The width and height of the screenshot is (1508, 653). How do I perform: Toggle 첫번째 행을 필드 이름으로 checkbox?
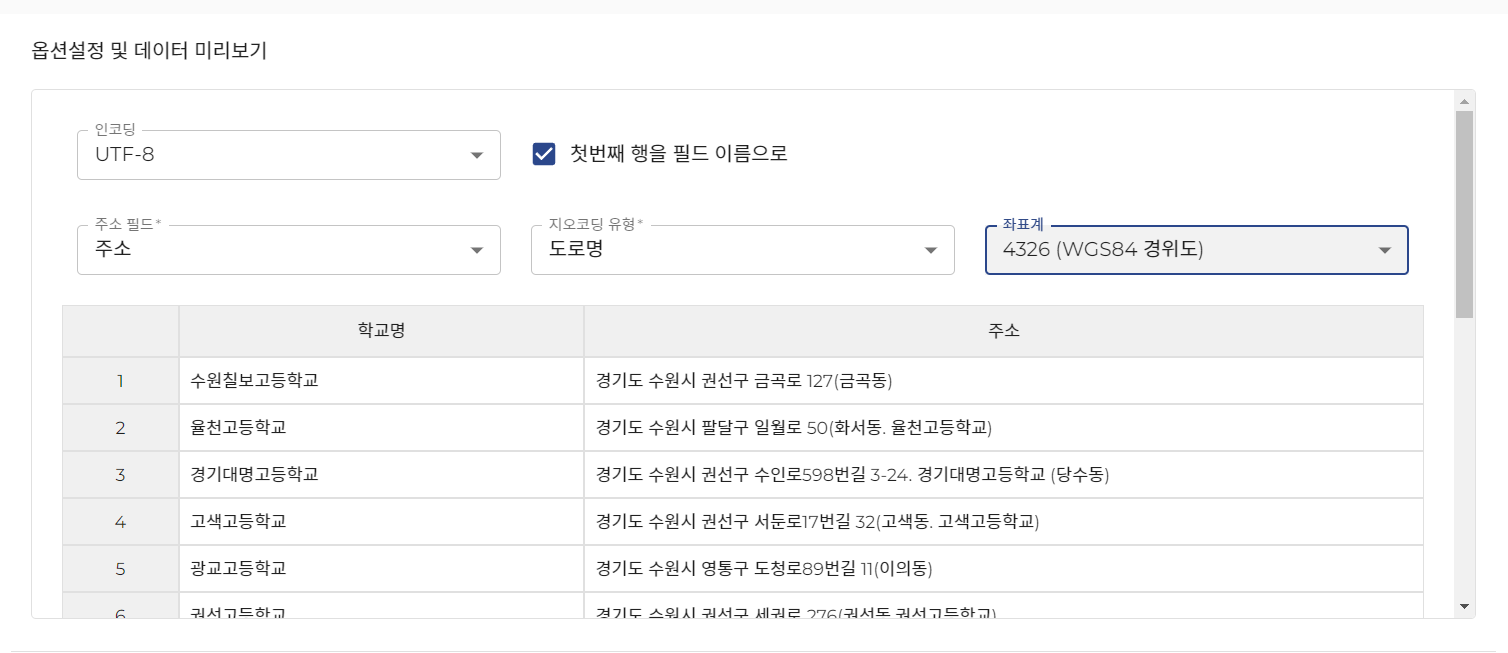(x=544, y=154)
